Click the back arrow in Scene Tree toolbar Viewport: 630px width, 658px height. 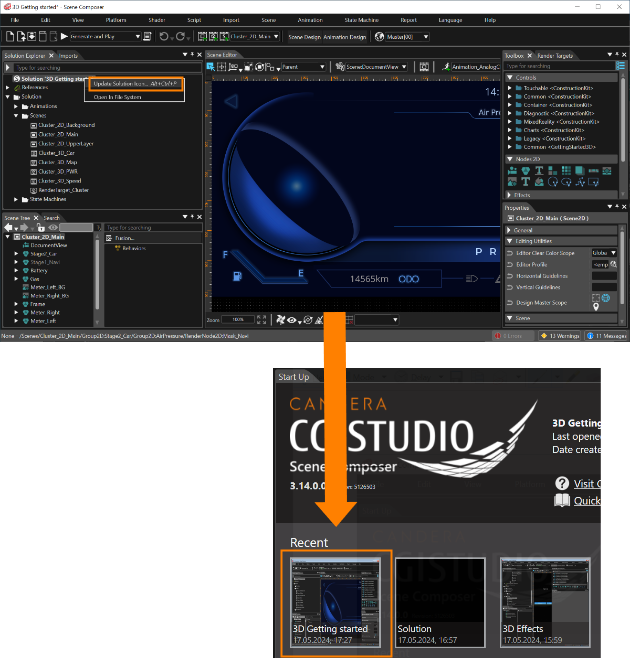click(x=8, y=227)
